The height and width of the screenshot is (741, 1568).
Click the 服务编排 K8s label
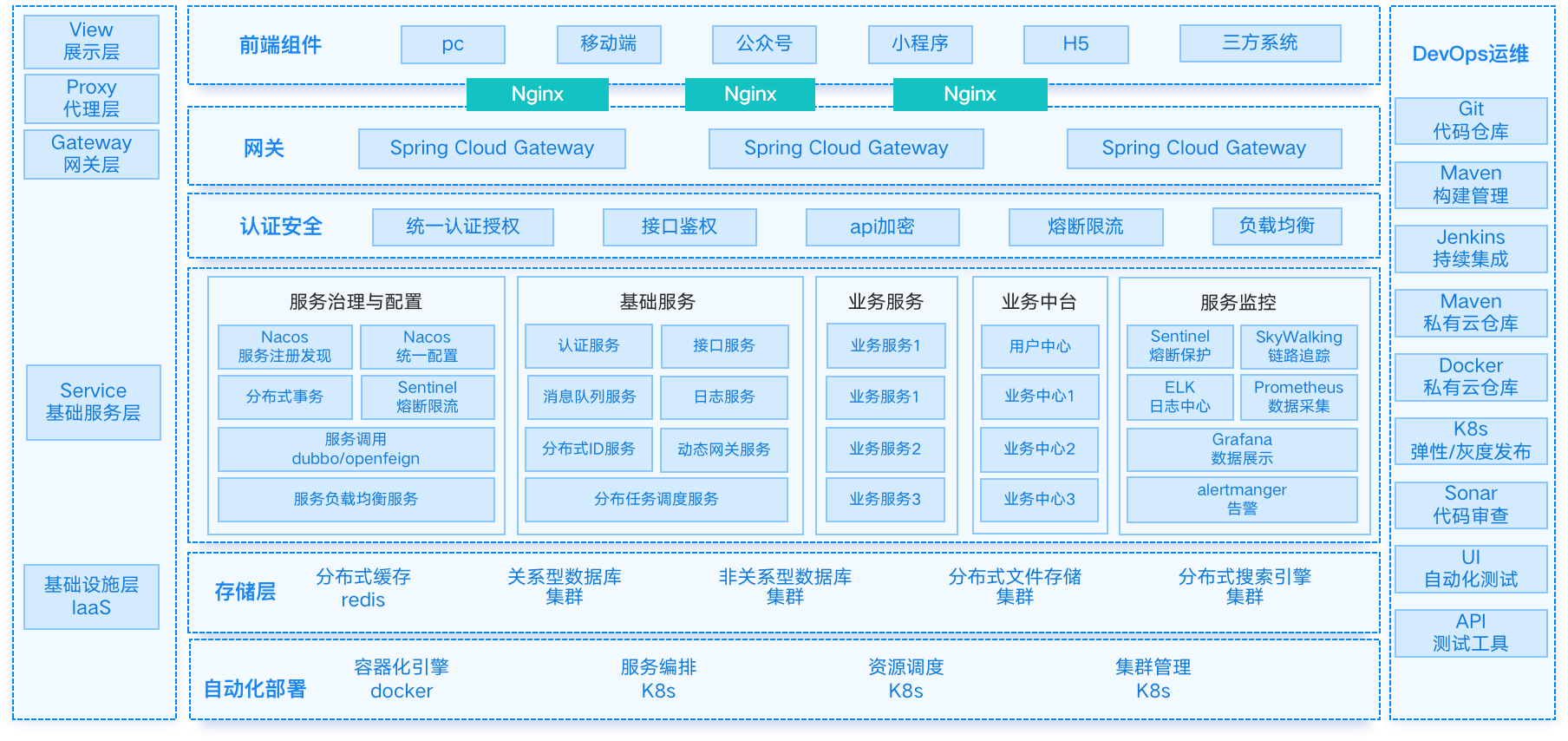coord(659,679)
